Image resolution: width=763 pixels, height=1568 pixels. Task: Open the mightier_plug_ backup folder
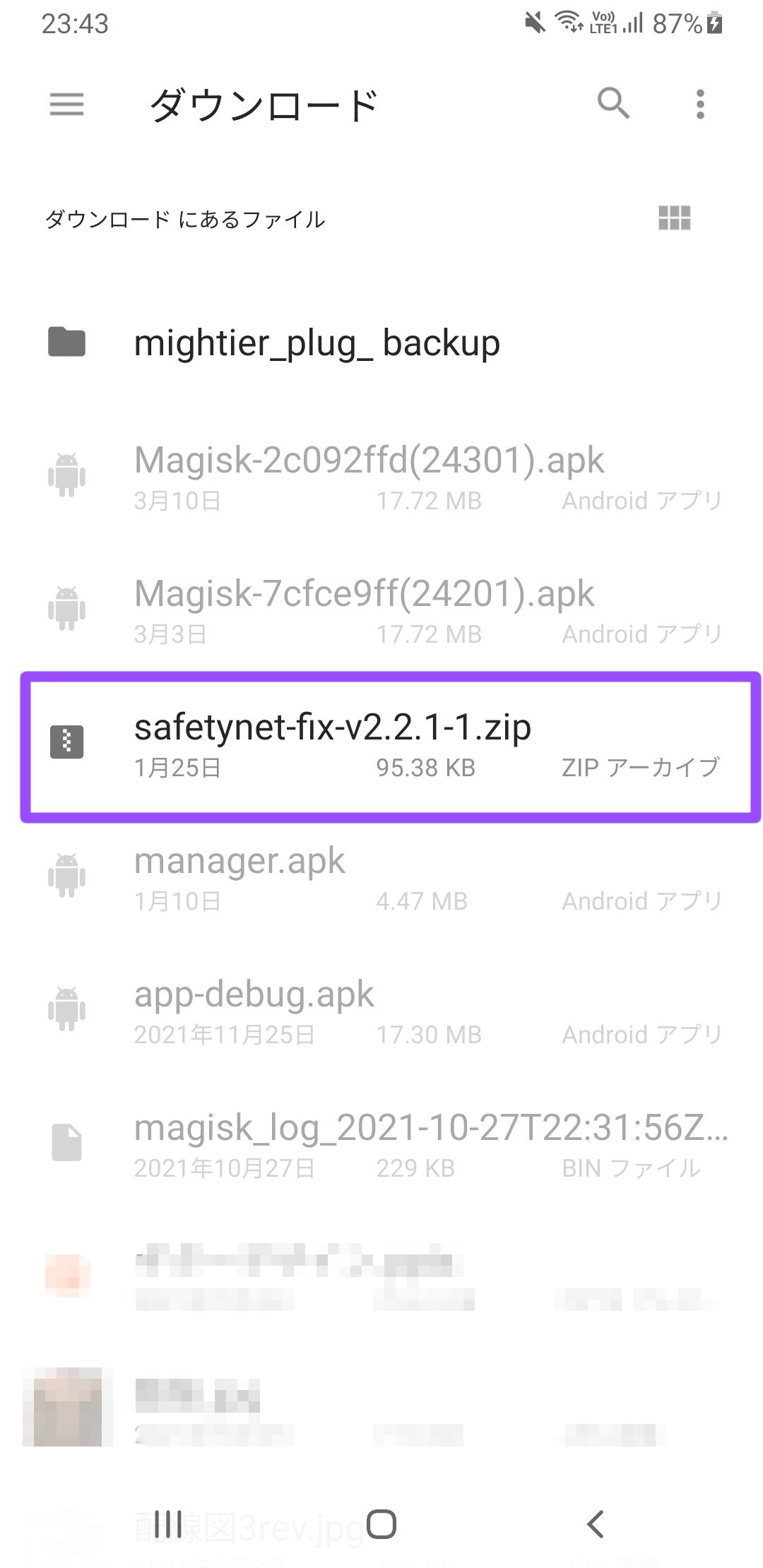coord(381,343)
